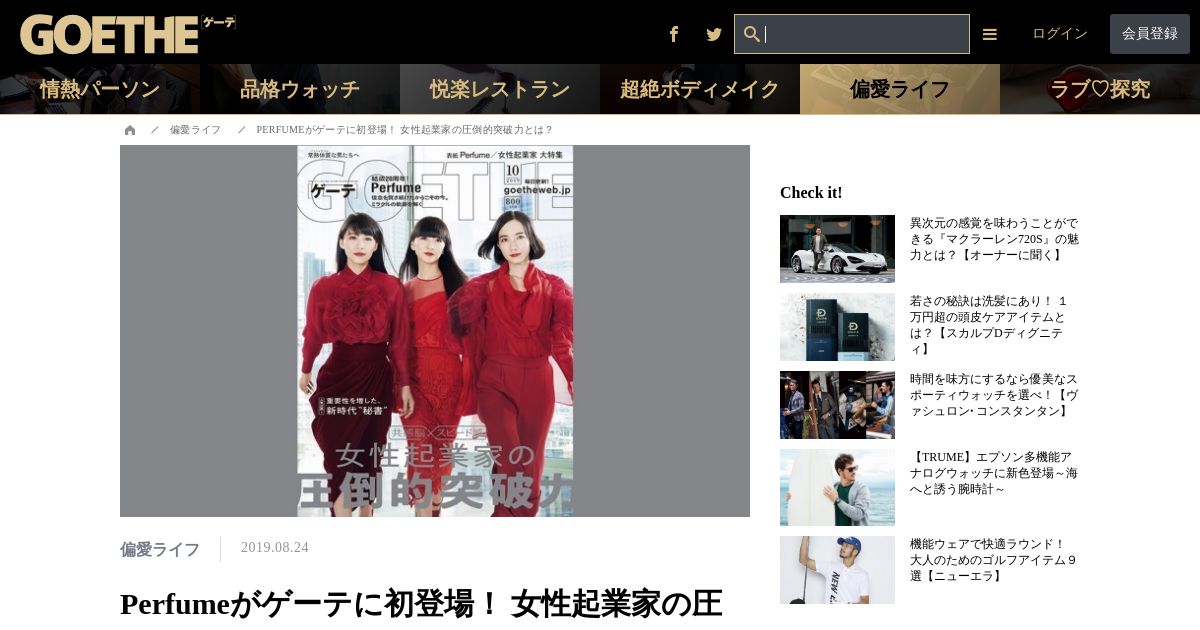Open the McLaren 720S car thumbnail
The width and height of the screenshot is (1200, 630).
click(837, 249)
